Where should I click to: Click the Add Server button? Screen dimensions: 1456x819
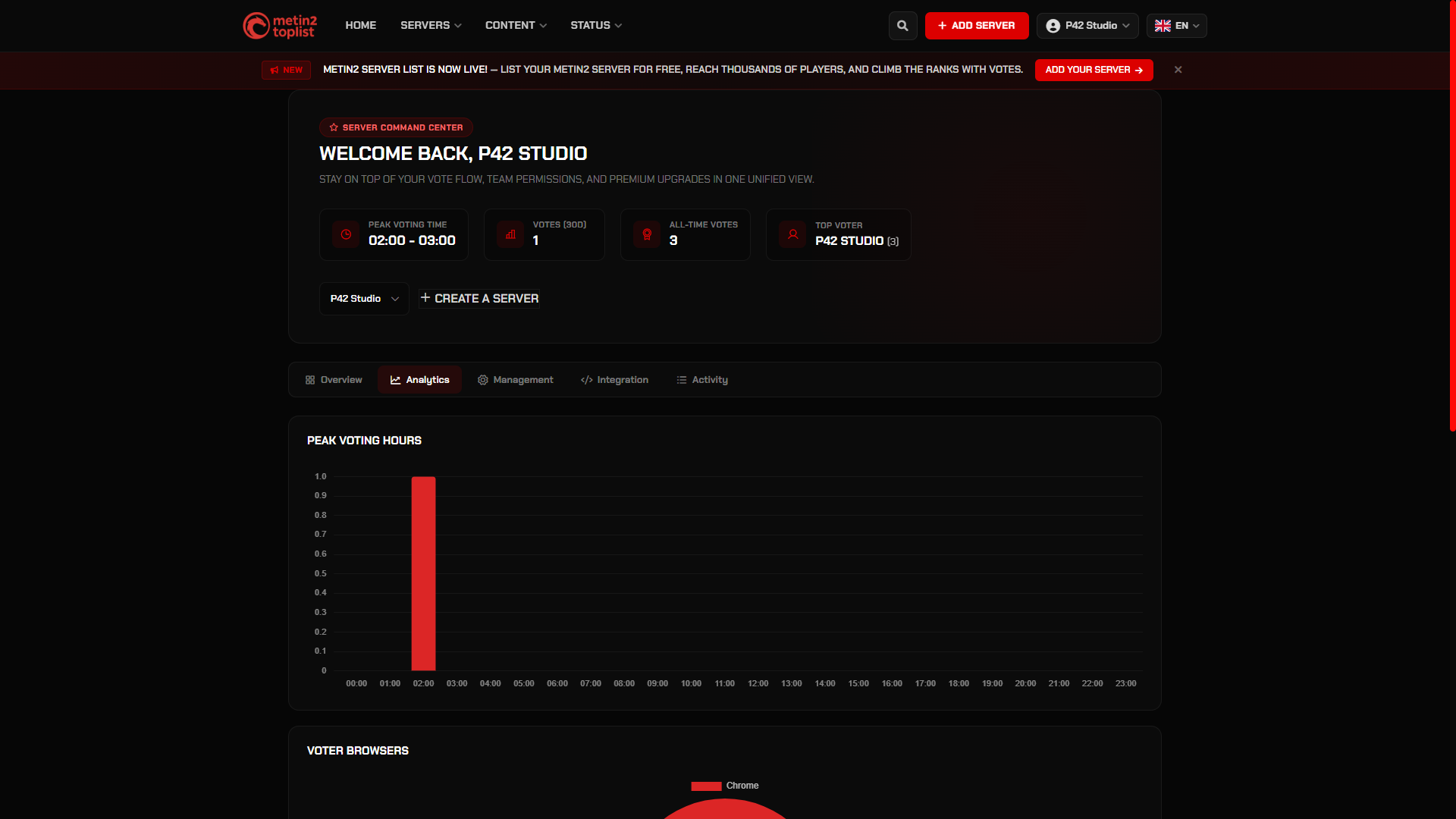pyautogui.click(x=977, y=26)
